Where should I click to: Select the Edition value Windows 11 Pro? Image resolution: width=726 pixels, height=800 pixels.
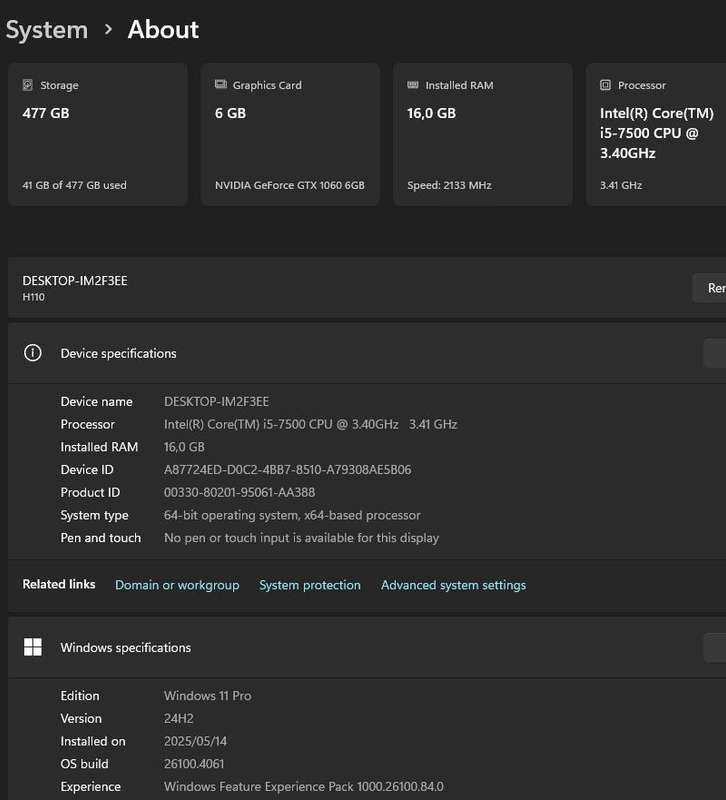click(208, 696)
